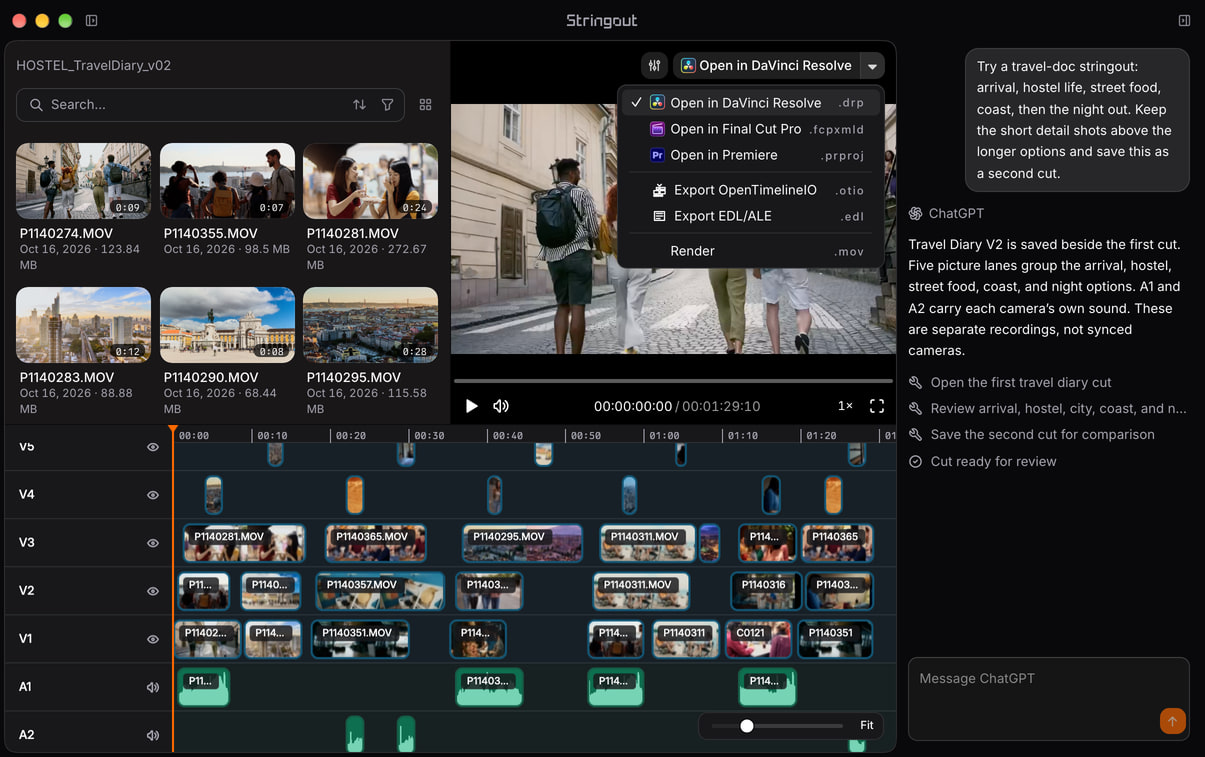Screen dimensions: 1205x757
Task: Select Export OpenTimelineIO
Action: (x=751, y=190)
